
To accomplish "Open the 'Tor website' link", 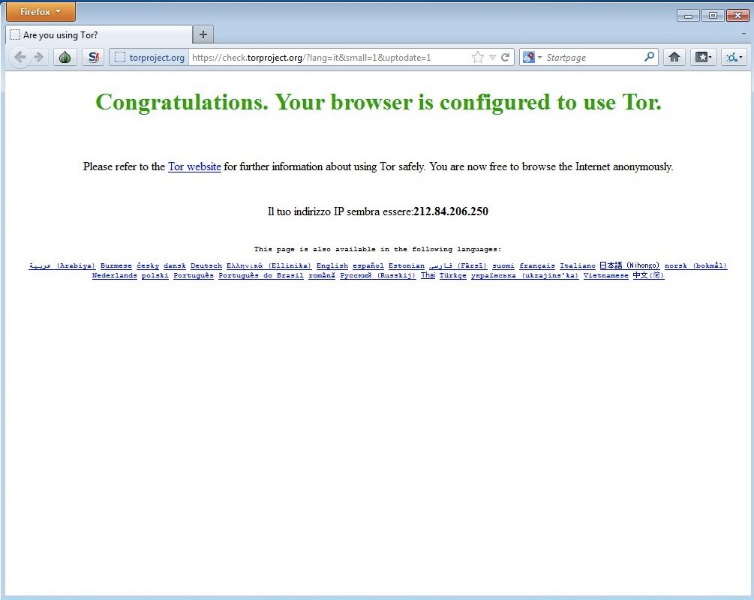I will click(194, 167).
